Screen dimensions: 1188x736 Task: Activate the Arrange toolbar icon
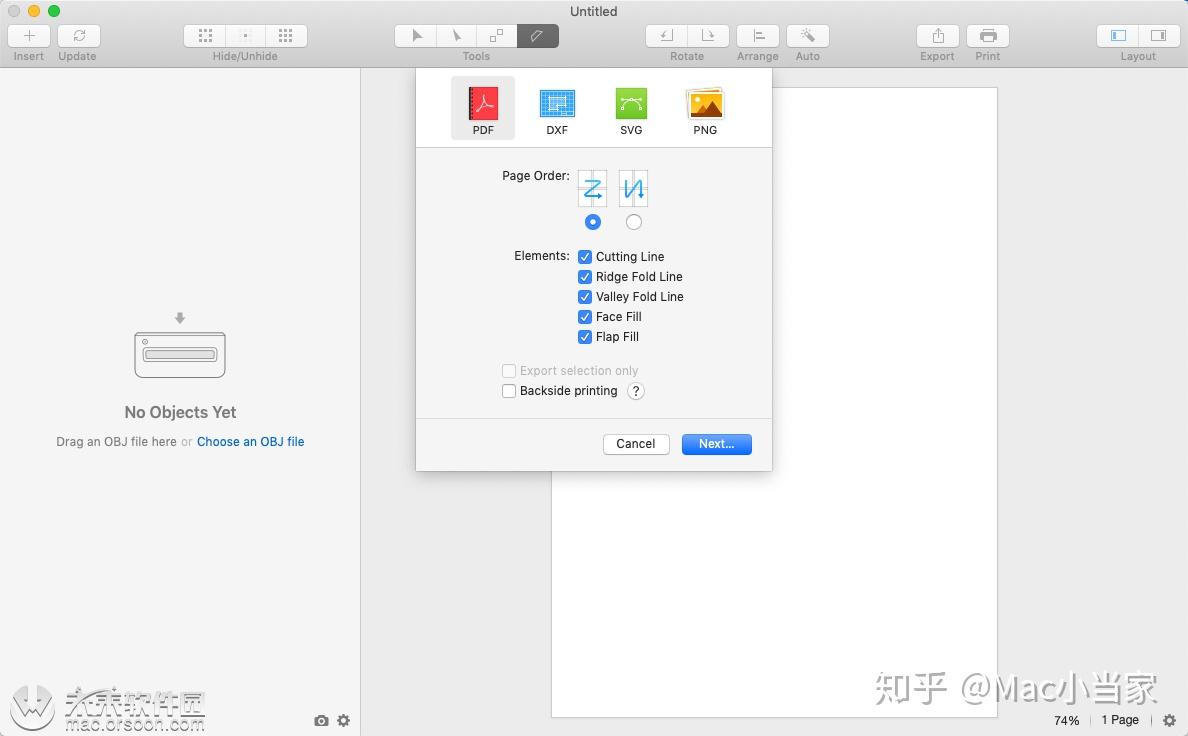pyautogui.click(x=757, y=35)
